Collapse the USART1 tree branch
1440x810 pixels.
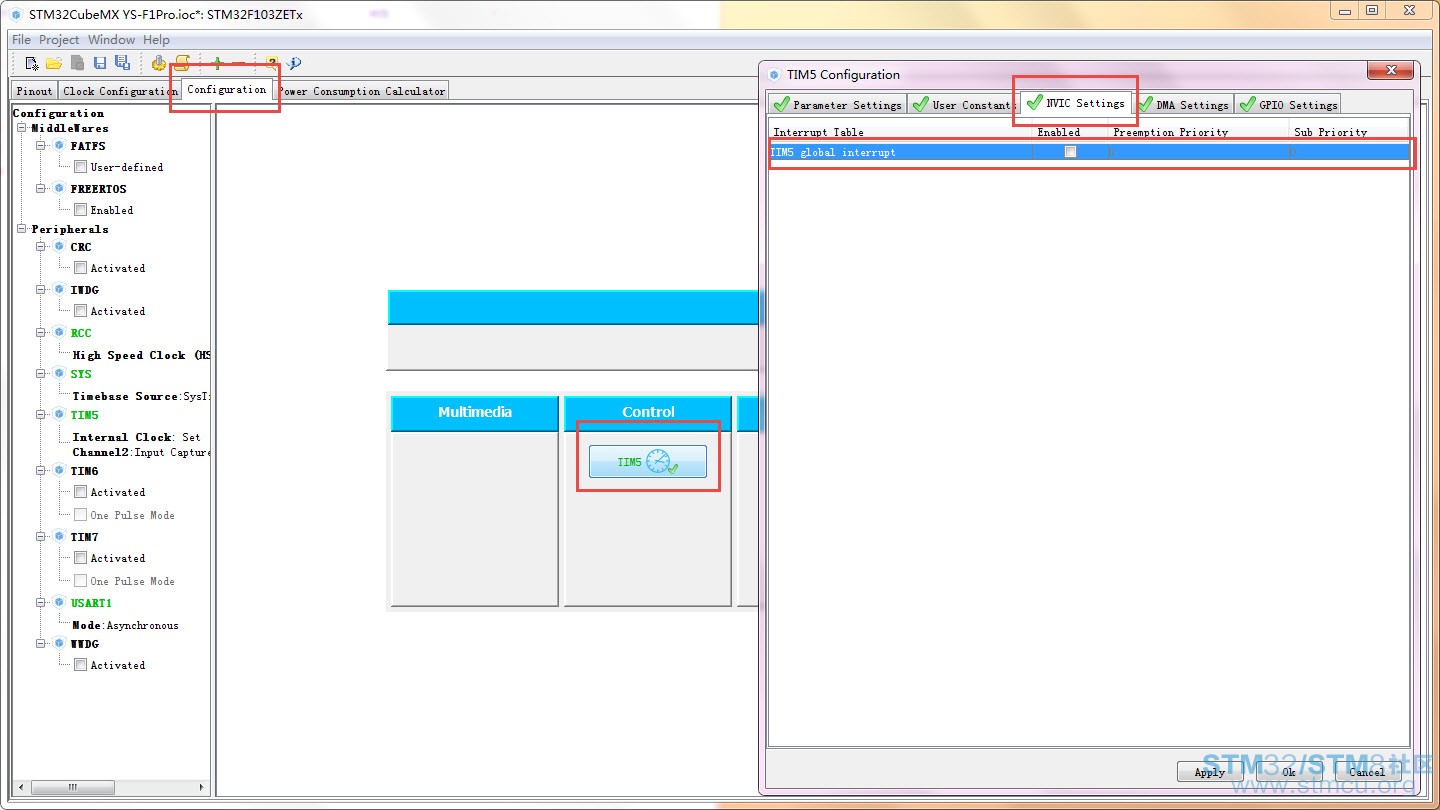(x=42, y=603)
